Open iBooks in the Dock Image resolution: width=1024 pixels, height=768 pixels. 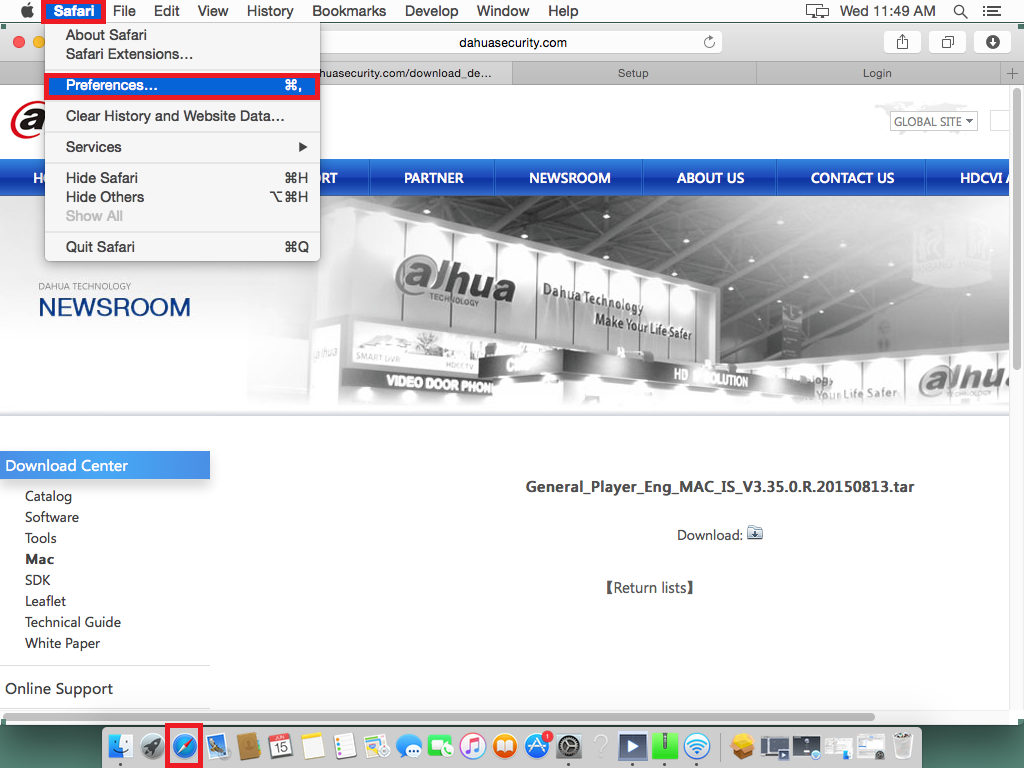click(505, 746)
